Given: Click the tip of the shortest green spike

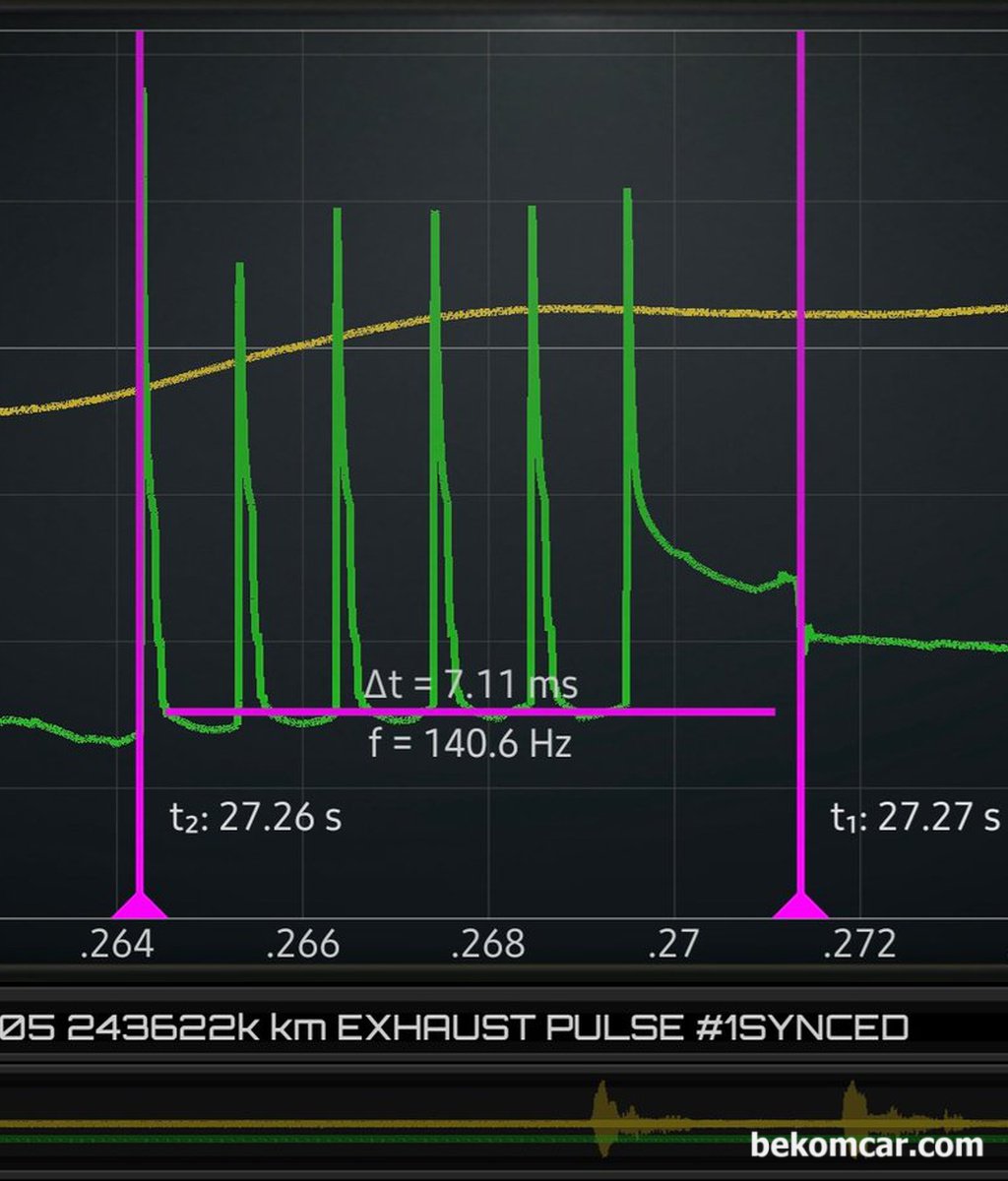Looking at the screenshot, I should point(238,266).
